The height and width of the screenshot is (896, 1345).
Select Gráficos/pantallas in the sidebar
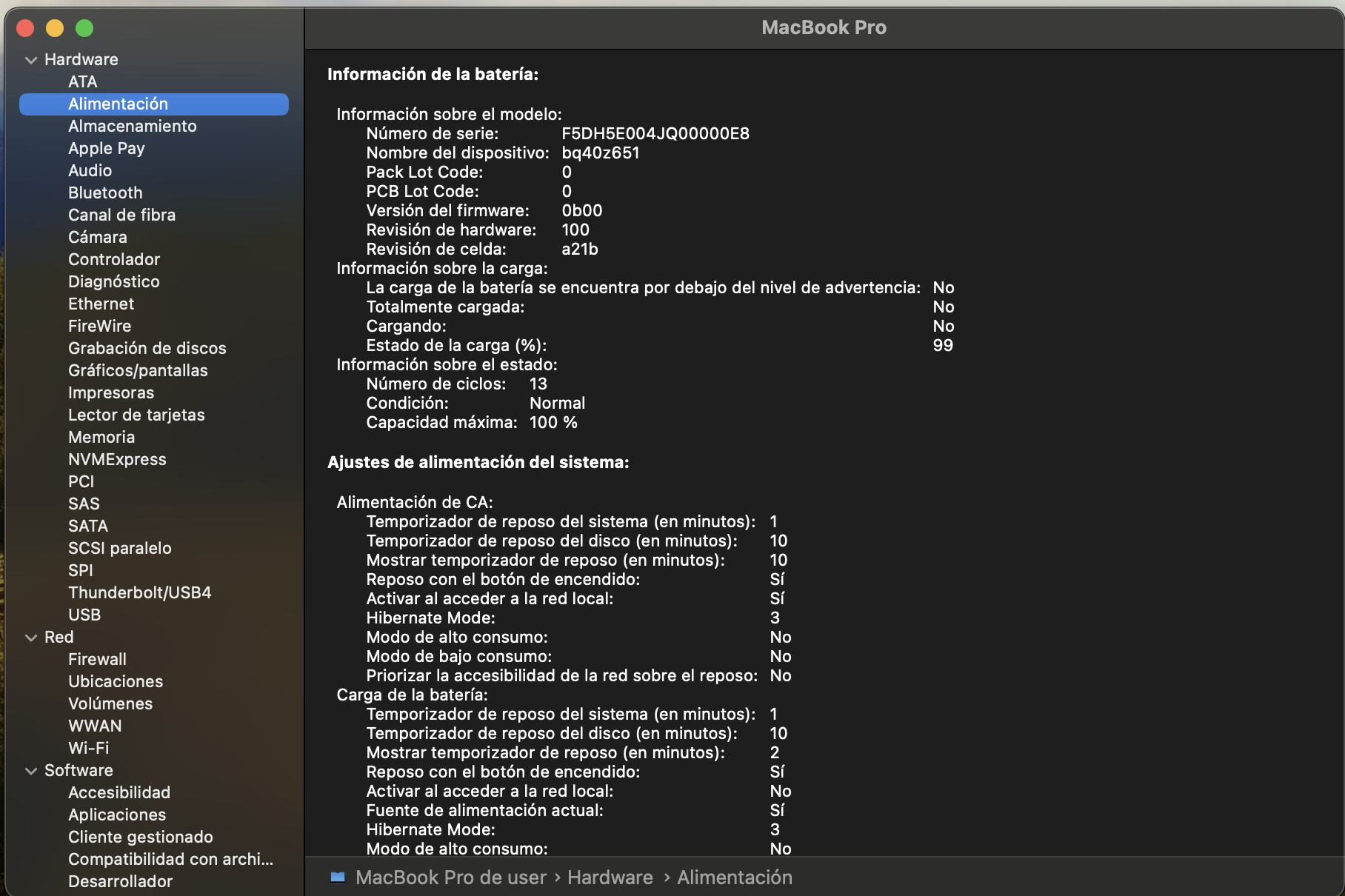pyautogui.click(x=138, y=370)
